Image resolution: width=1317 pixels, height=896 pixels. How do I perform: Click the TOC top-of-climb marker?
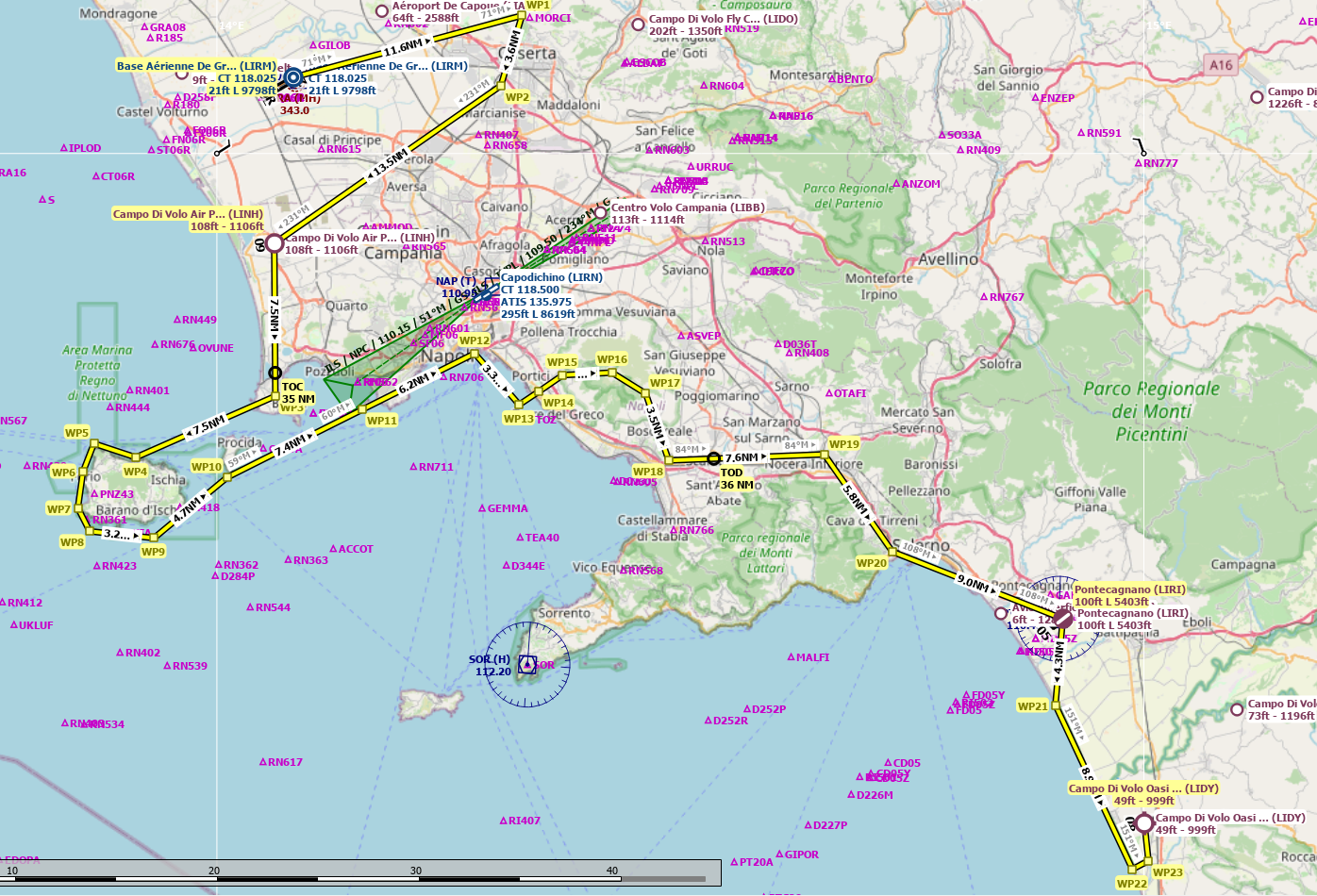tap(275, 373)
